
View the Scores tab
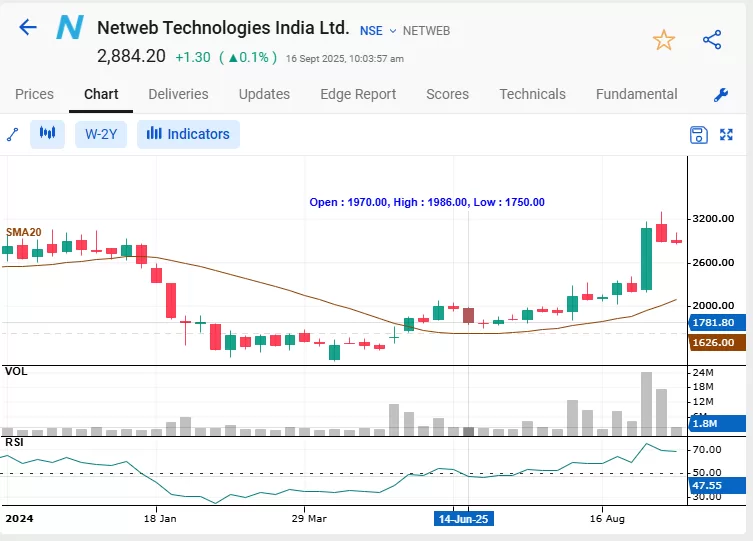point(447,94)
